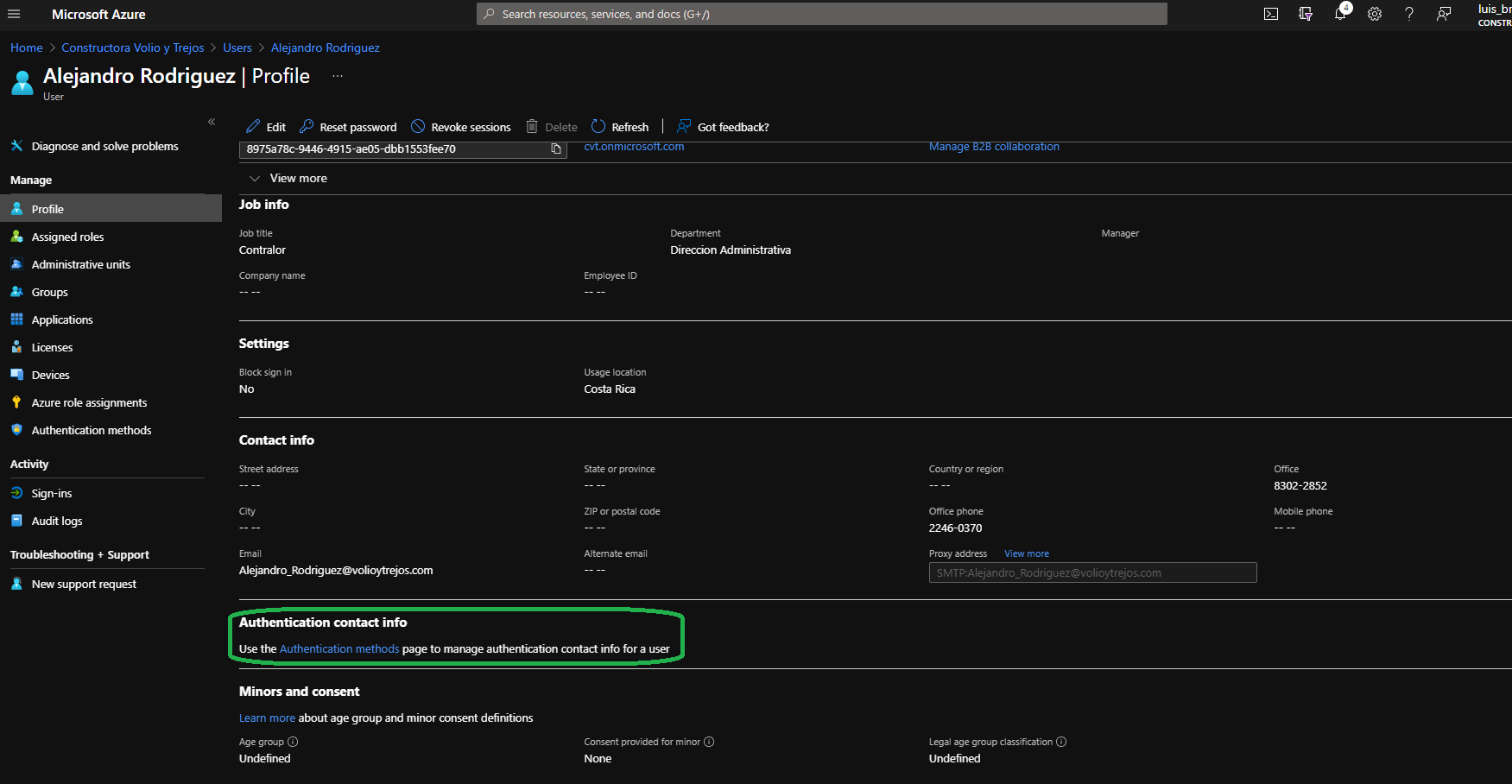Viewport: 1512px width, 784px height.
Task: Select office phone 2246-0370
Action: pos(955,528)
